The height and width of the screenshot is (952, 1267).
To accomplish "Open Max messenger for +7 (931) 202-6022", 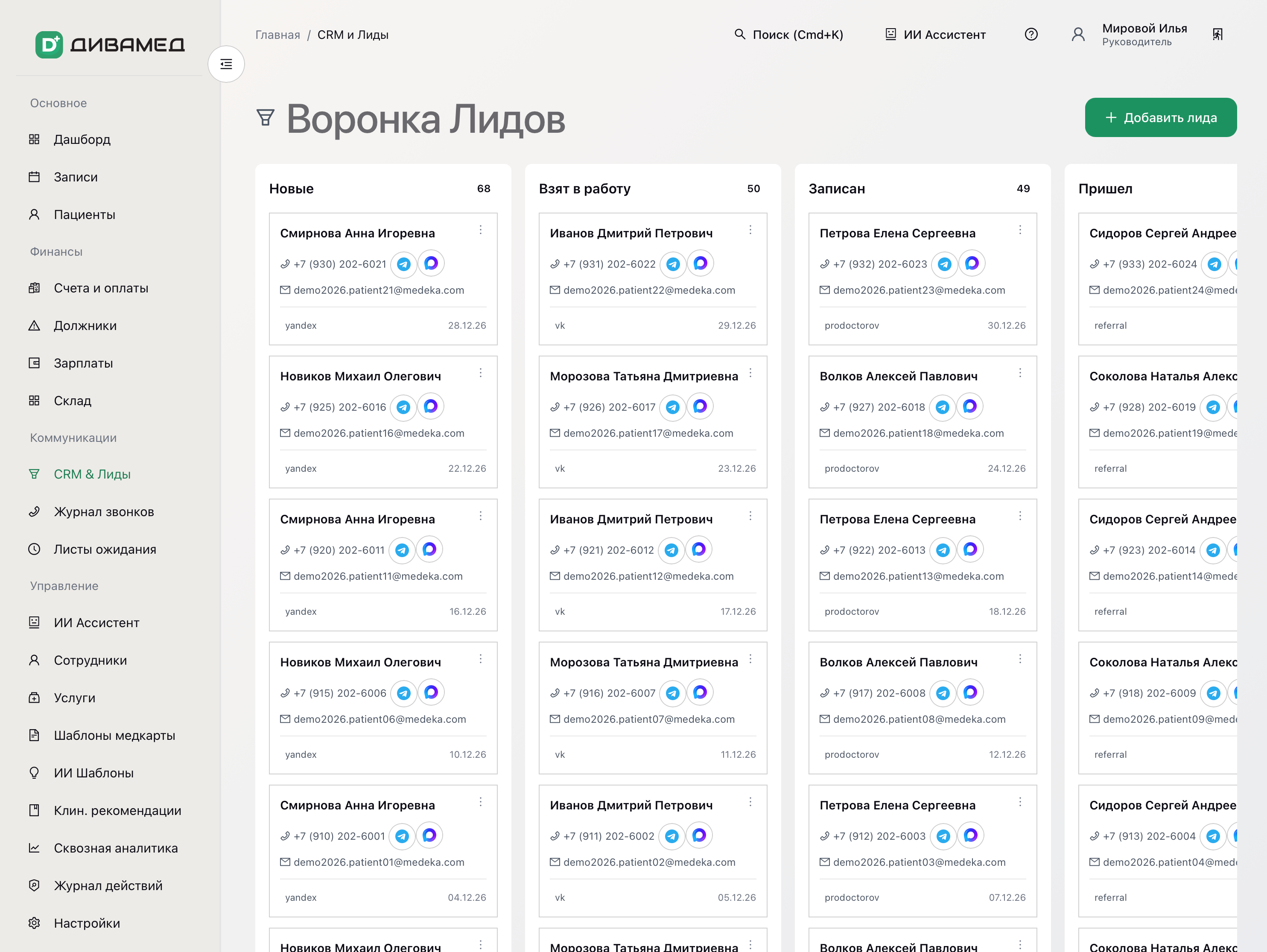I will [701, 263].
